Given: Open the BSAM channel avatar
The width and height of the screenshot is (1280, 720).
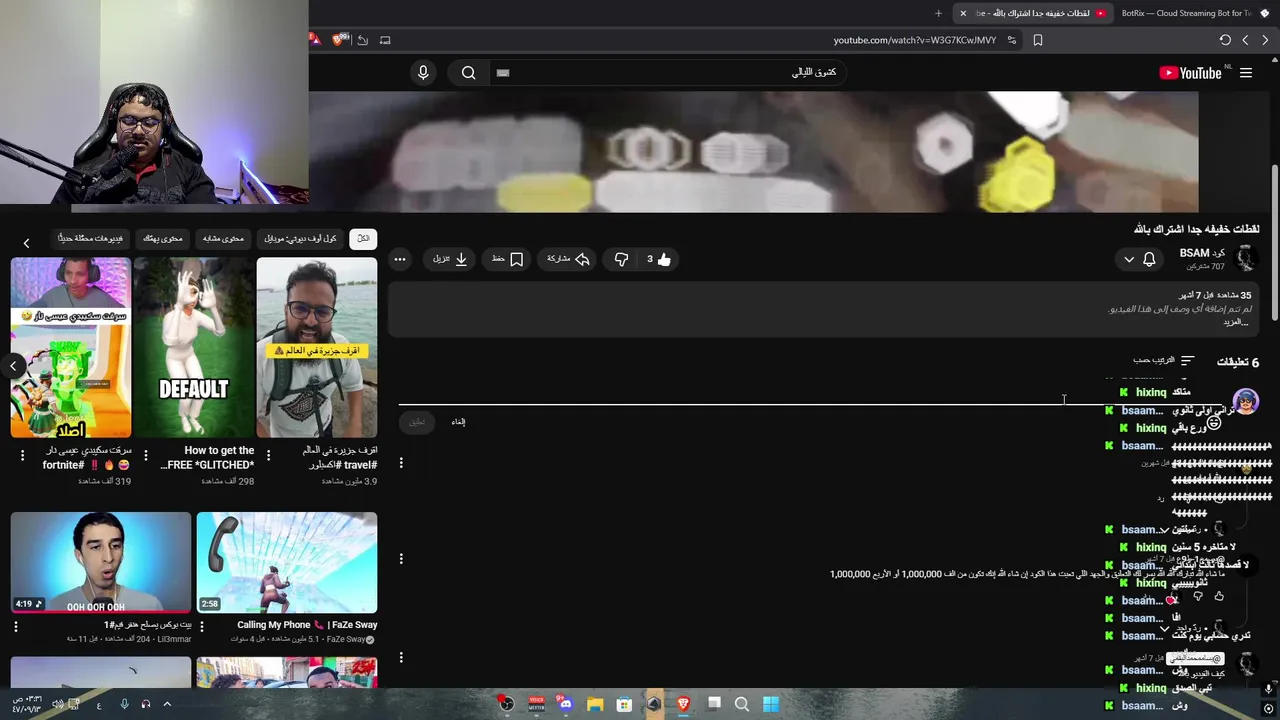Looking at the screenshot, I should [1246, 258].
